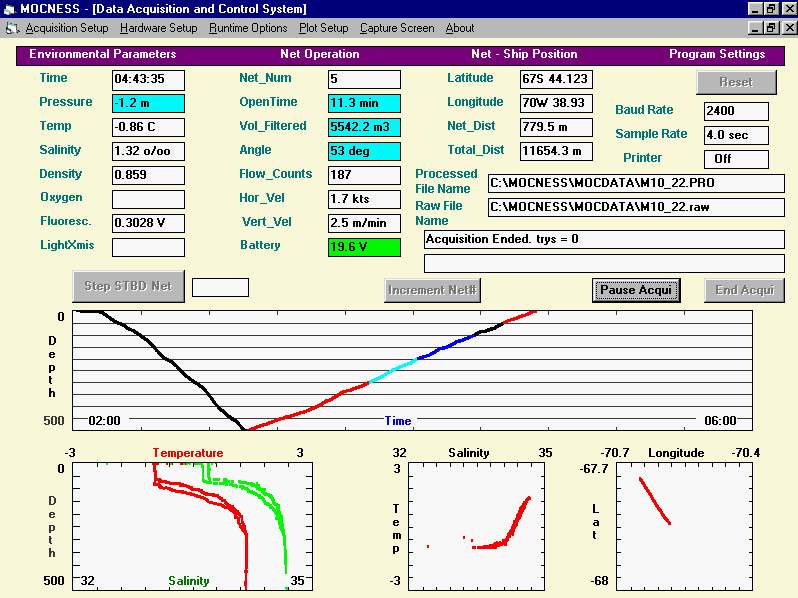Click the Angle field showing 53 deg
798x598 pixels.
(x=364, y=151)
